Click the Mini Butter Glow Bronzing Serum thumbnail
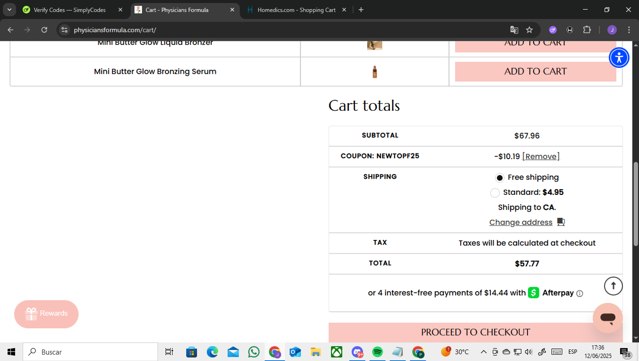Screen dimensions: 639x361 [x=375, y=72]
